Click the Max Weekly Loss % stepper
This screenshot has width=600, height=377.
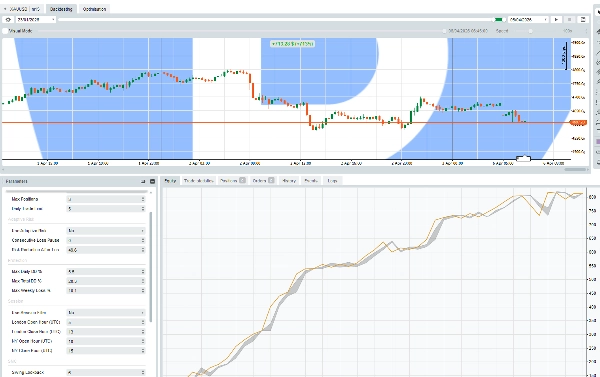click(x=143, y=291)
